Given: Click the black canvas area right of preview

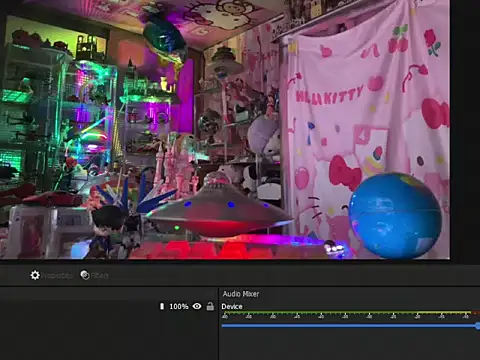Looking at the screenshot, I should point(465,129).
